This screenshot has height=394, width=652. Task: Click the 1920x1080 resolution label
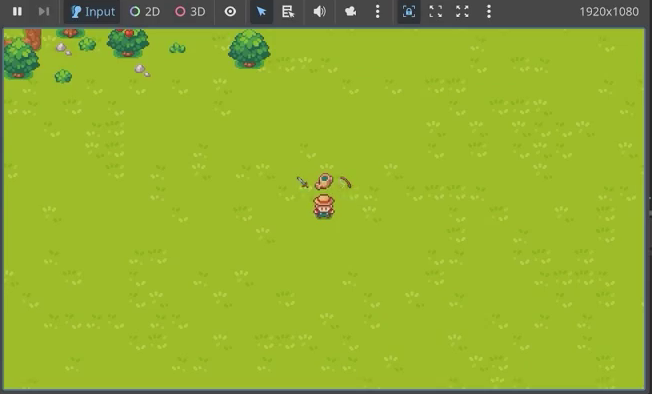click(x=609, y=12)
